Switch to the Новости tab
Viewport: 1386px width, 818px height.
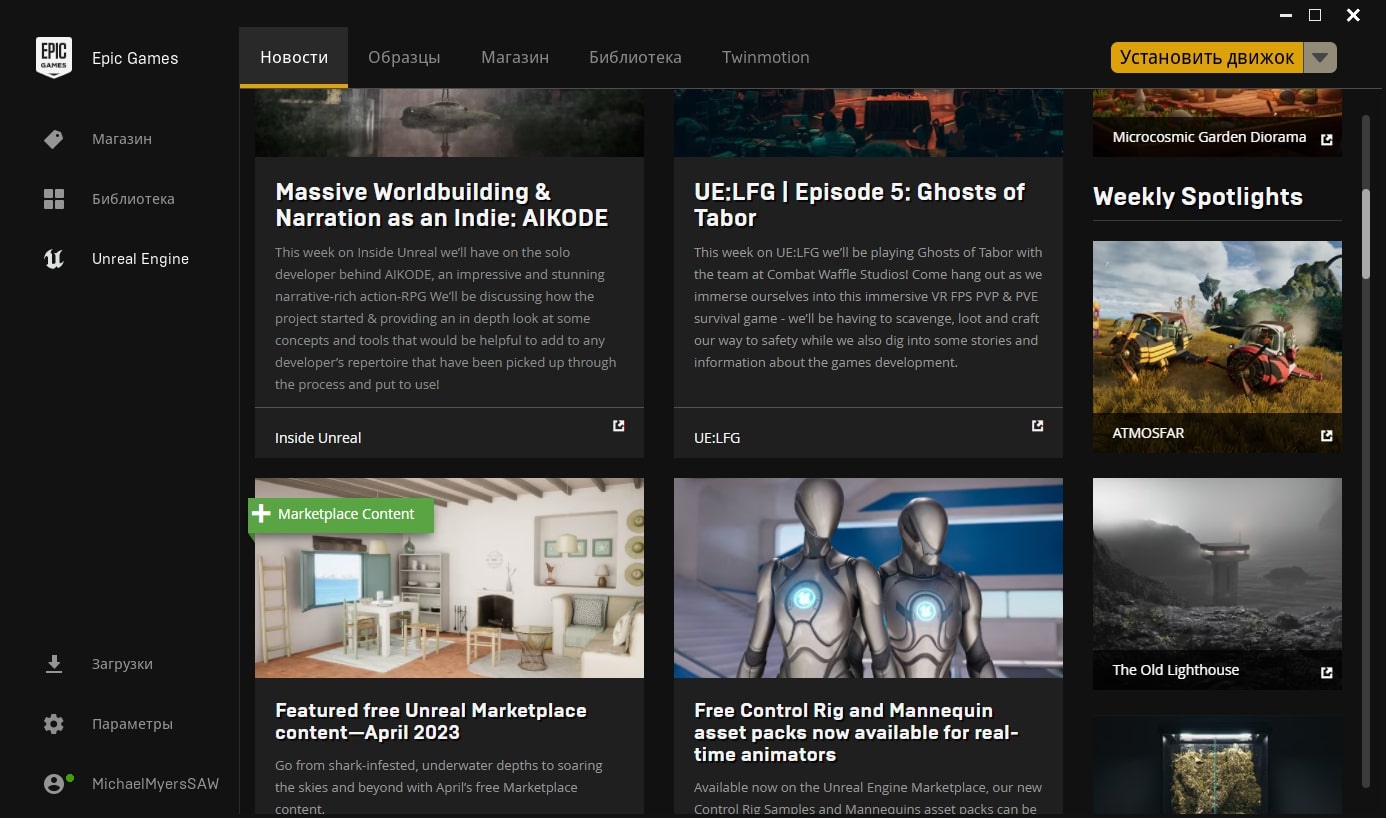[x=294, y=57]
